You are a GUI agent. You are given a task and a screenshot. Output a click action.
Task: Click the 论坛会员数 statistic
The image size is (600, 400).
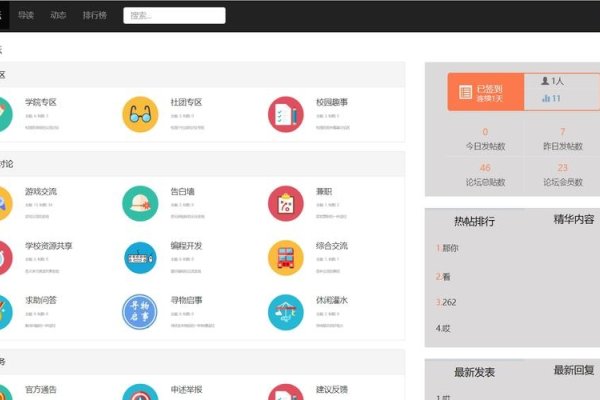click(x=563, y=175)
